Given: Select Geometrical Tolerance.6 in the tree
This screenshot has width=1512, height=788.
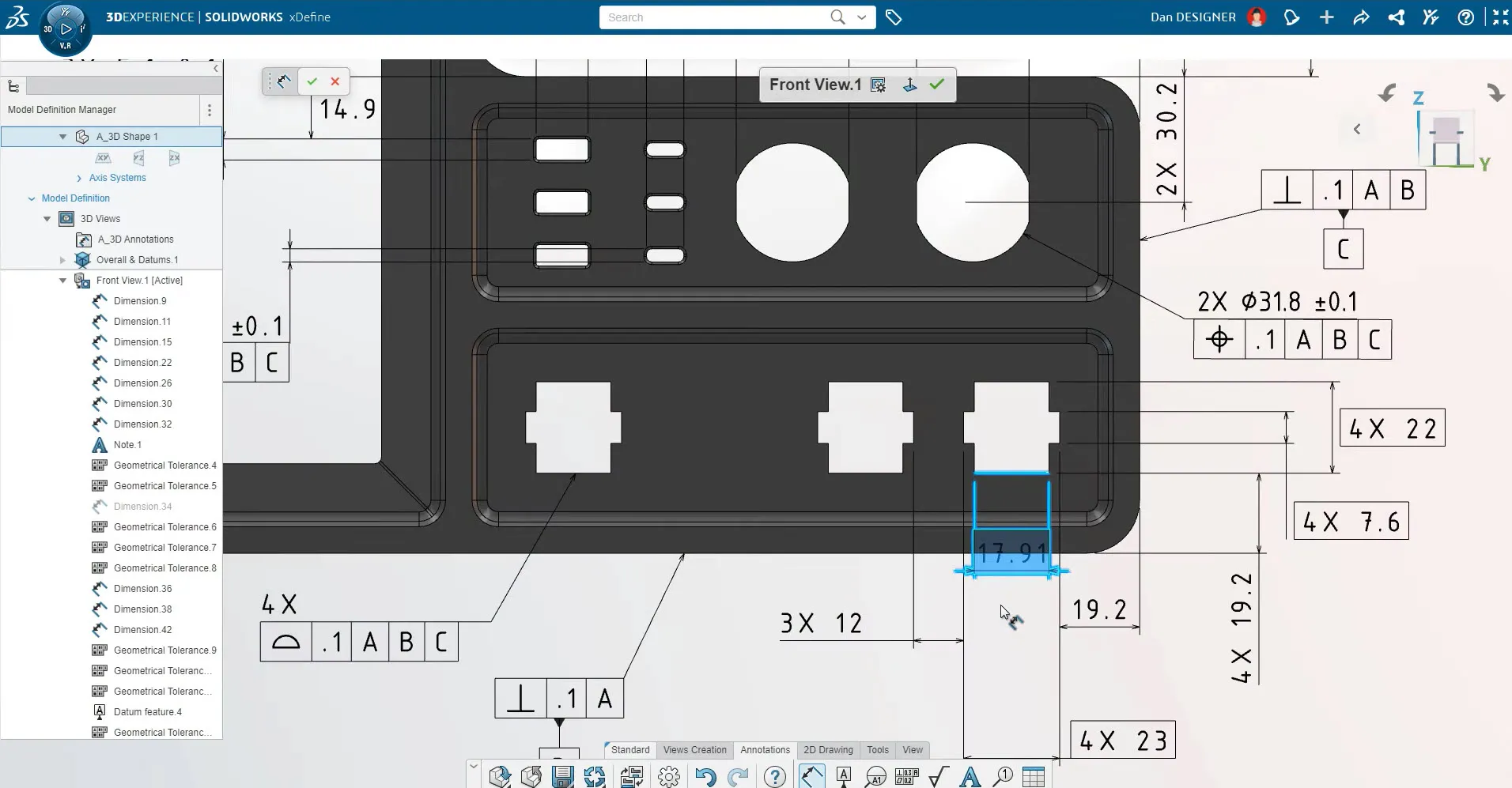Looking at the screenshot, I should (x=164, y=527).
